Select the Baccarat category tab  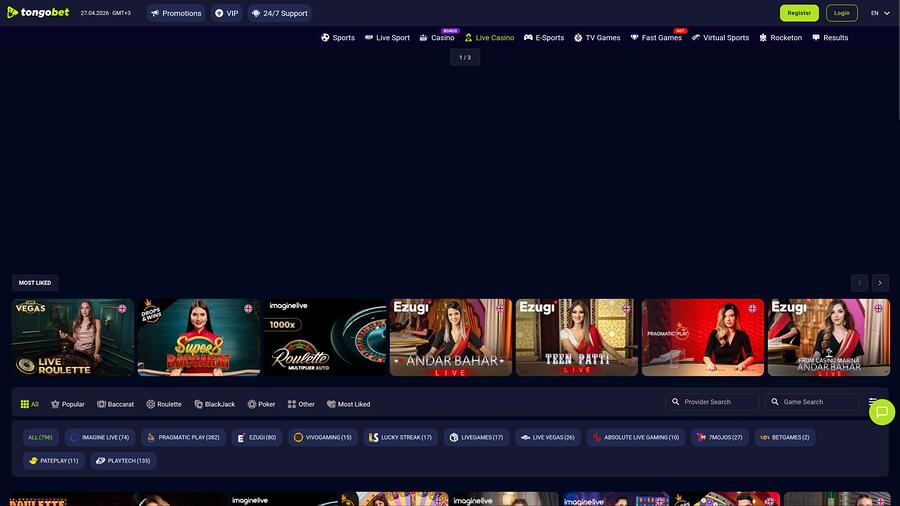click(x=115, y=404)
